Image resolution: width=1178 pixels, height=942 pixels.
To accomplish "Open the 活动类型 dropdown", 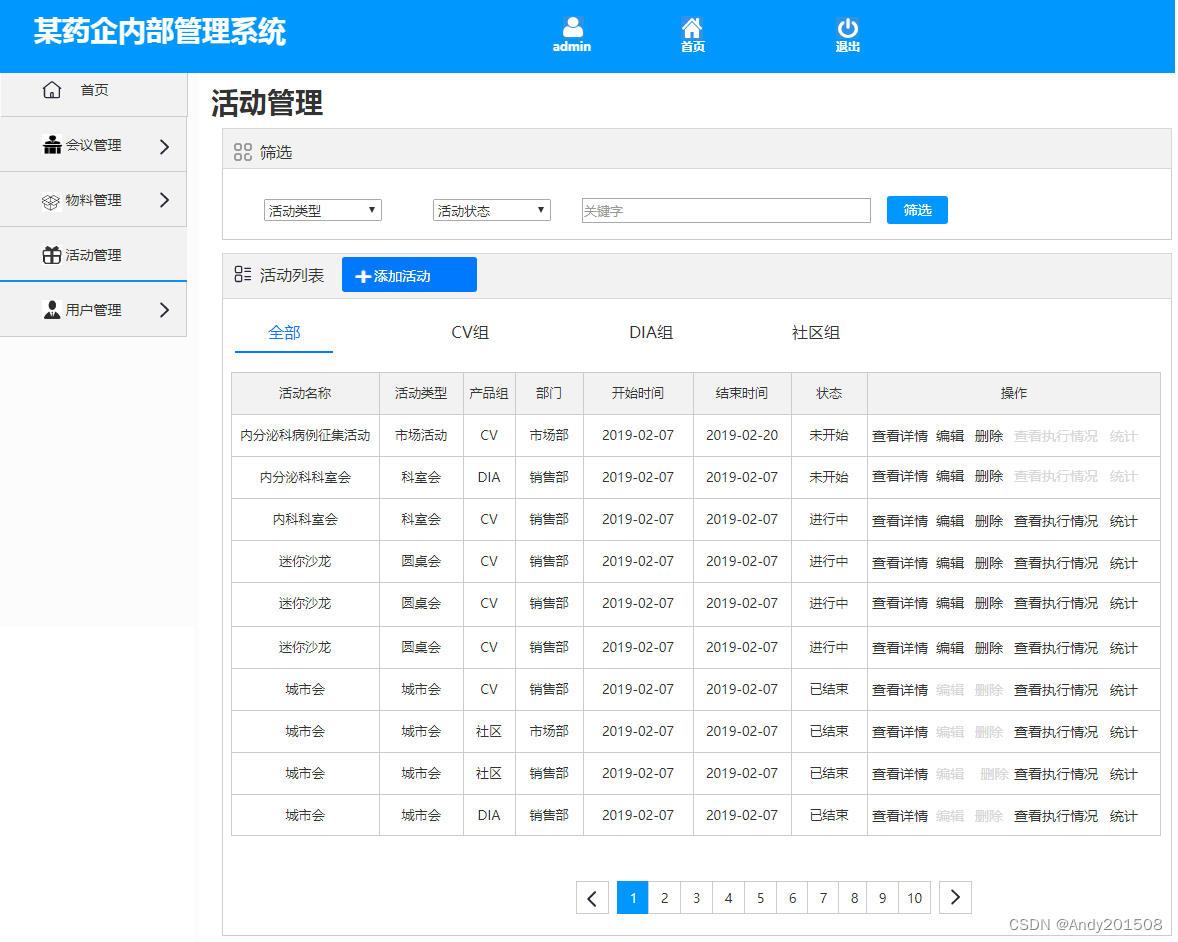I will 322,210.
